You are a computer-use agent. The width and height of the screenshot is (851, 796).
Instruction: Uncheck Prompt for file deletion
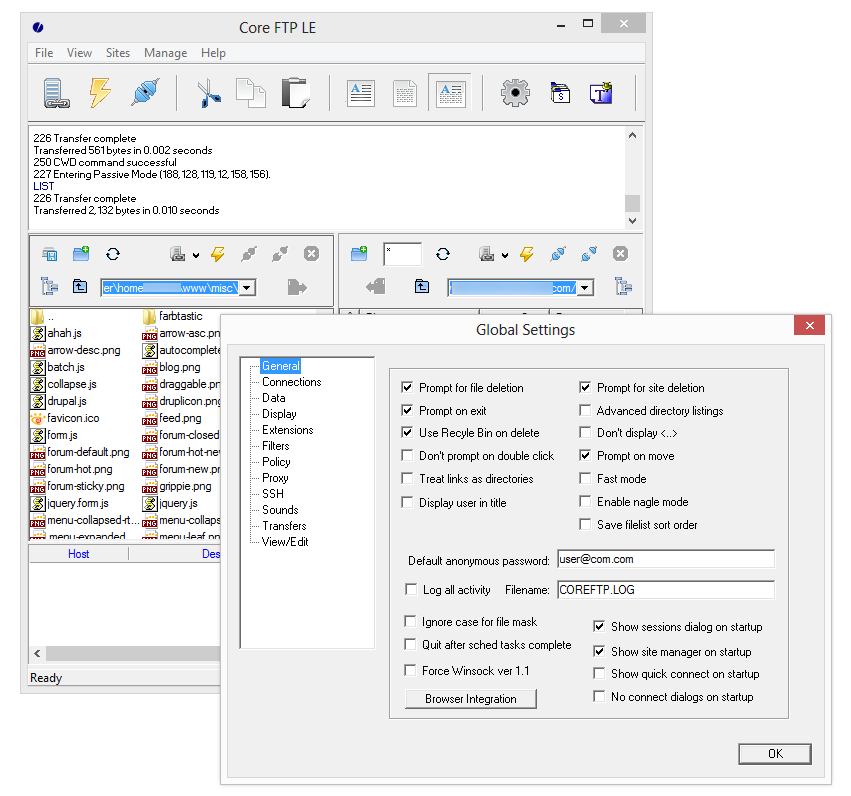pyautogui.click(x=407, y=387)
